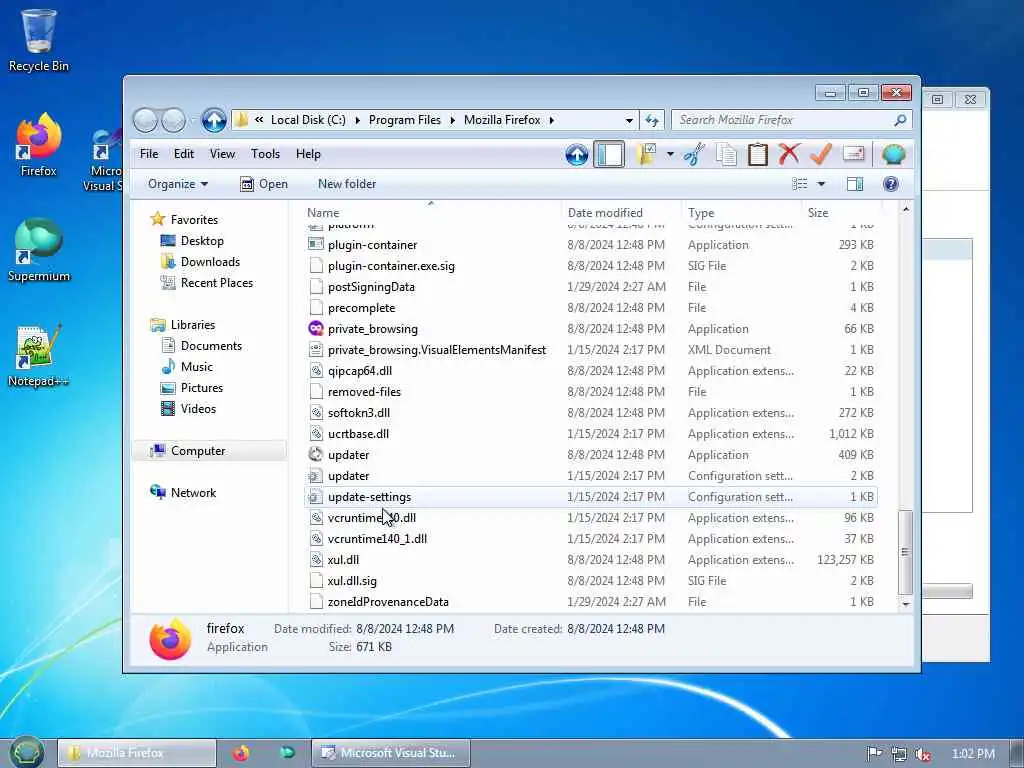Open the View menu
Screen dimensions: 1024x768
[x=222, y=154]
